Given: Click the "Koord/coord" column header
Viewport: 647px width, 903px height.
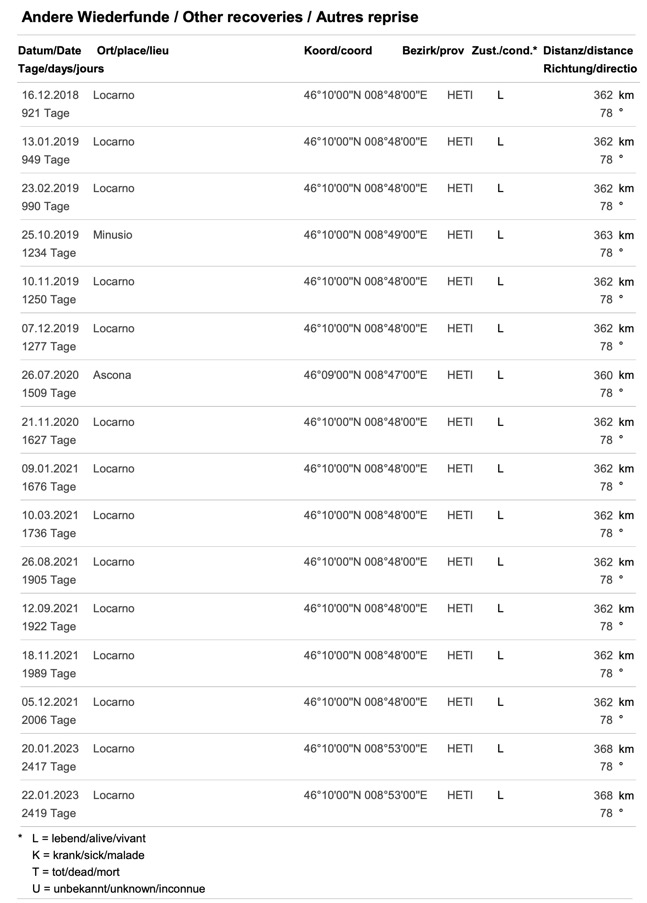Looking at the screenshot, I should point(338,51).
